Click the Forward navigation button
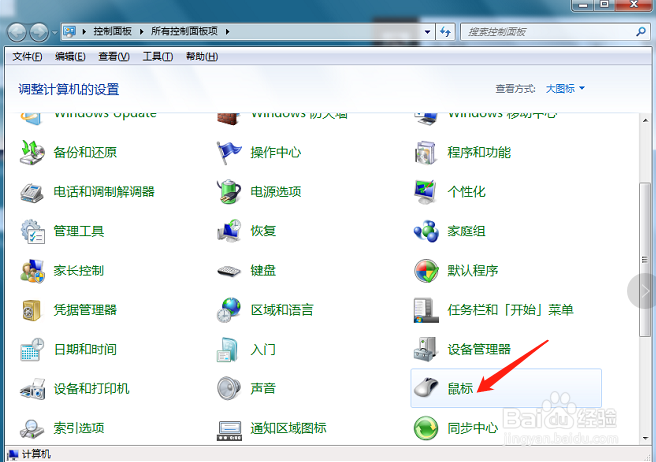656x462 pixels. tap(39, 32)
